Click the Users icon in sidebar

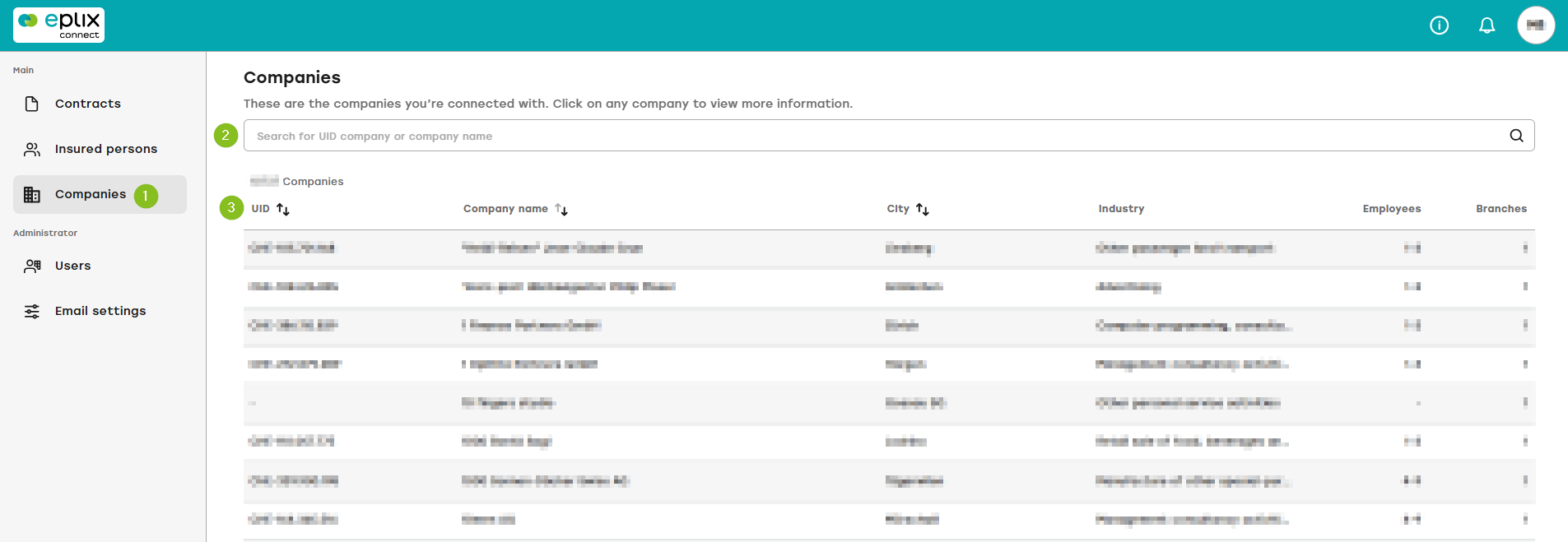(x=32, y=266)
